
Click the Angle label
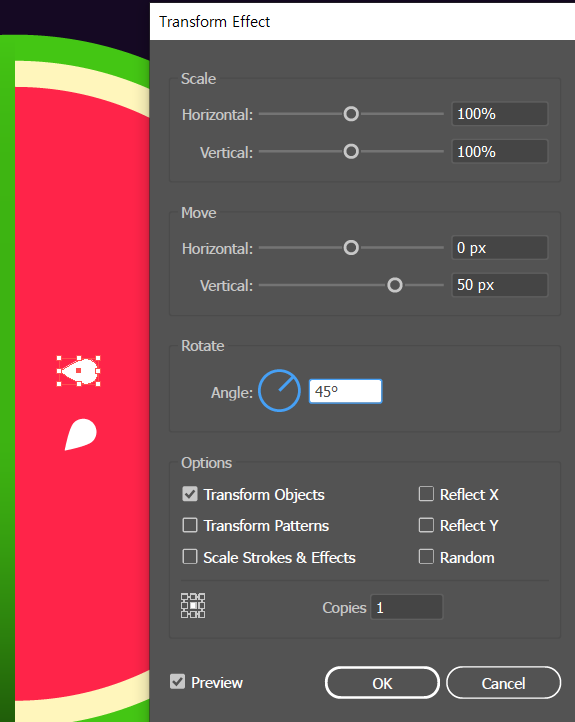(232, 393)
